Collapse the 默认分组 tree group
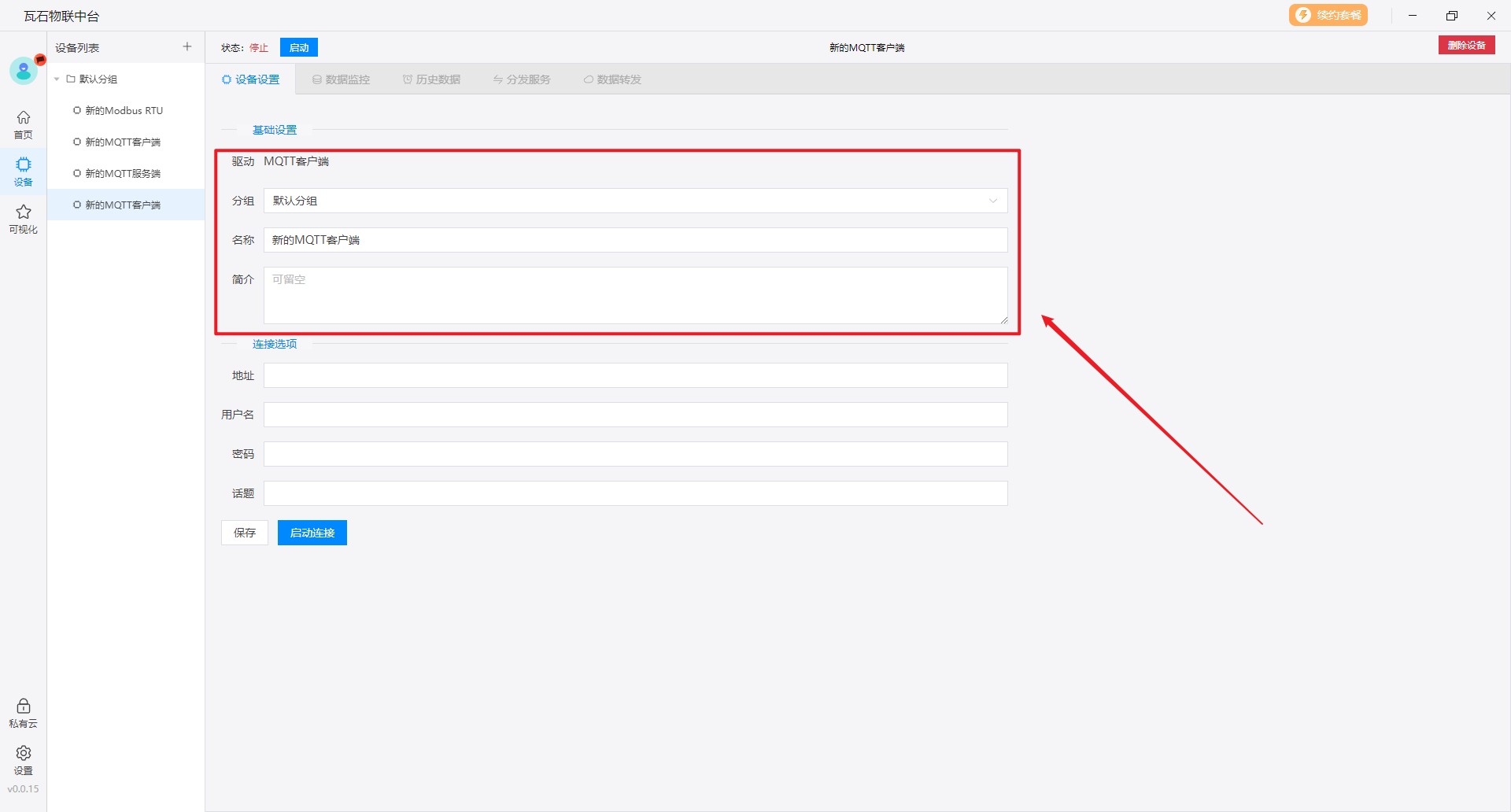This screenshot has width=1511, height=812. coord(57,79)
